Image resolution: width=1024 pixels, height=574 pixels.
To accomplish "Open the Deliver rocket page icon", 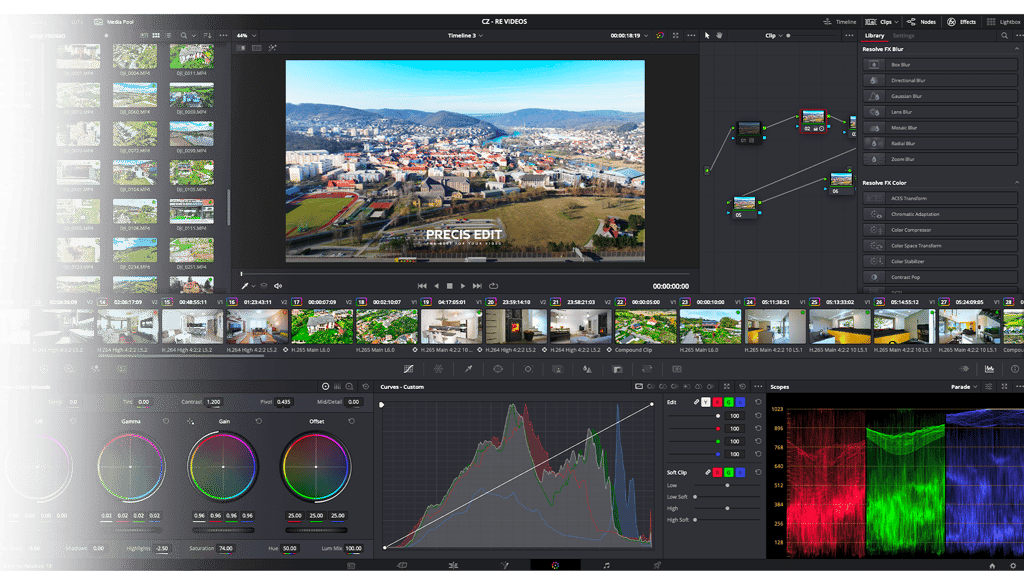I will [657, 565].
